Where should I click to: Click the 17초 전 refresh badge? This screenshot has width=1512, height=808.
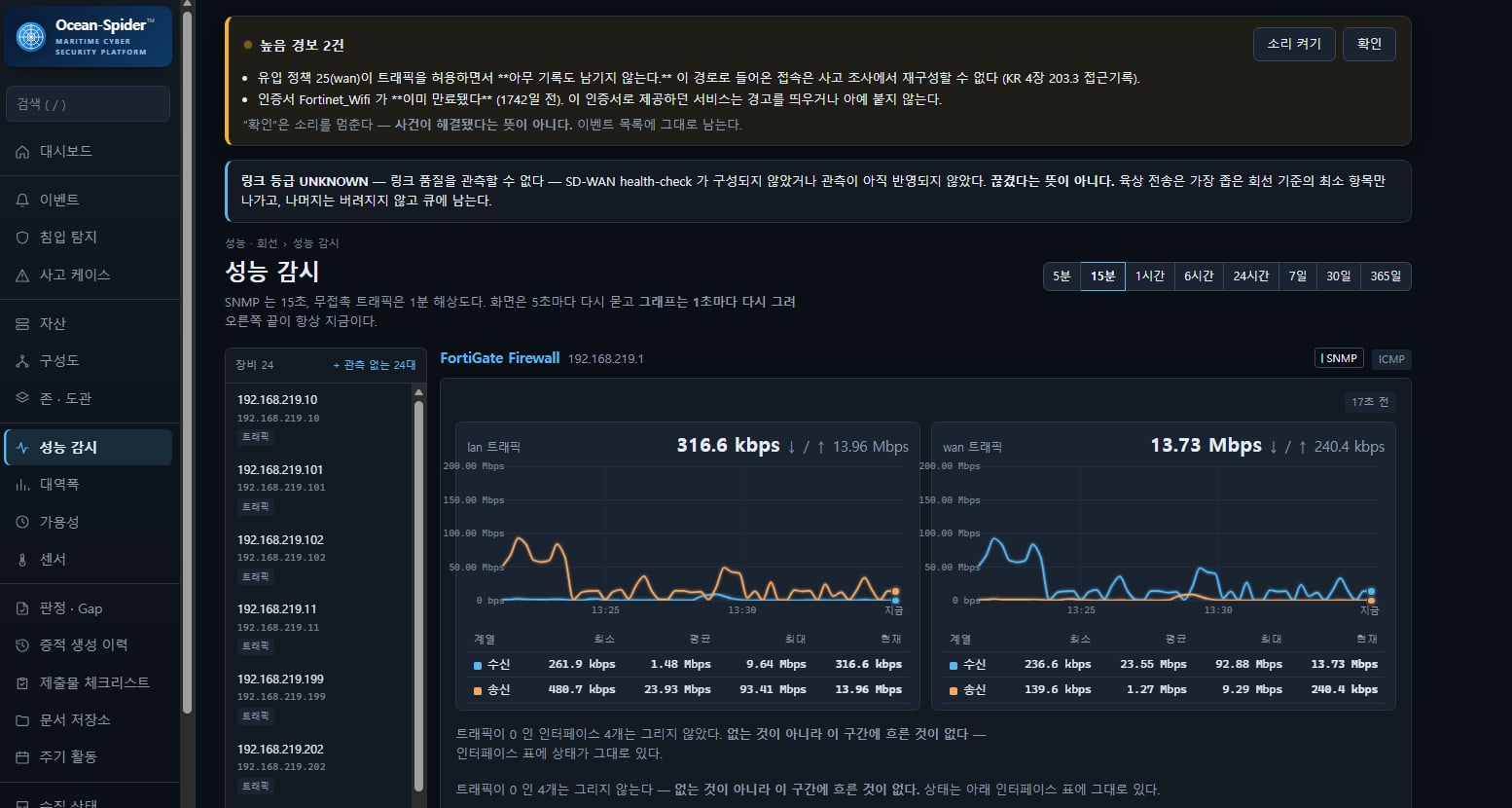[x=1370, y=402]
